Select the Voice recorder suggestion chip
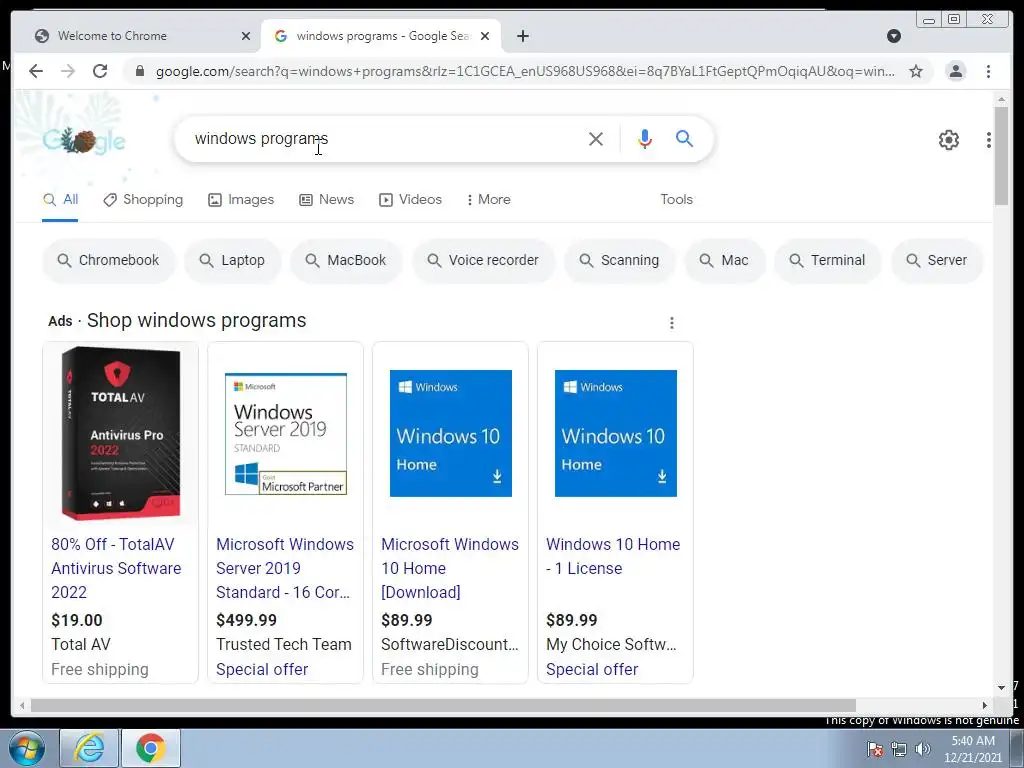 coord(483,261)
